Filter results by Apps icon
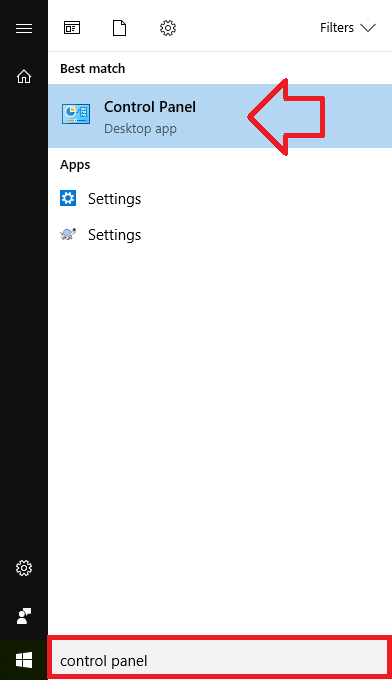The image size is (392, 680). (x=72, y=28)
